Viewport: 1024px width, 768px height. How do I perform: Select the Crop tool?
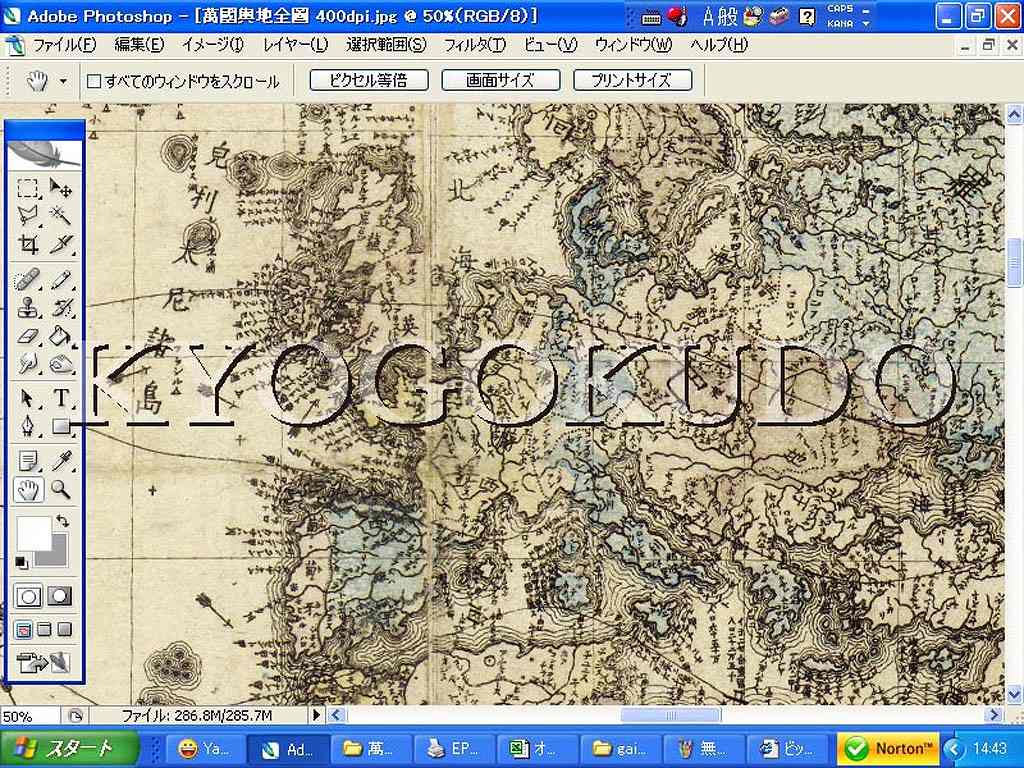point(28,244)
